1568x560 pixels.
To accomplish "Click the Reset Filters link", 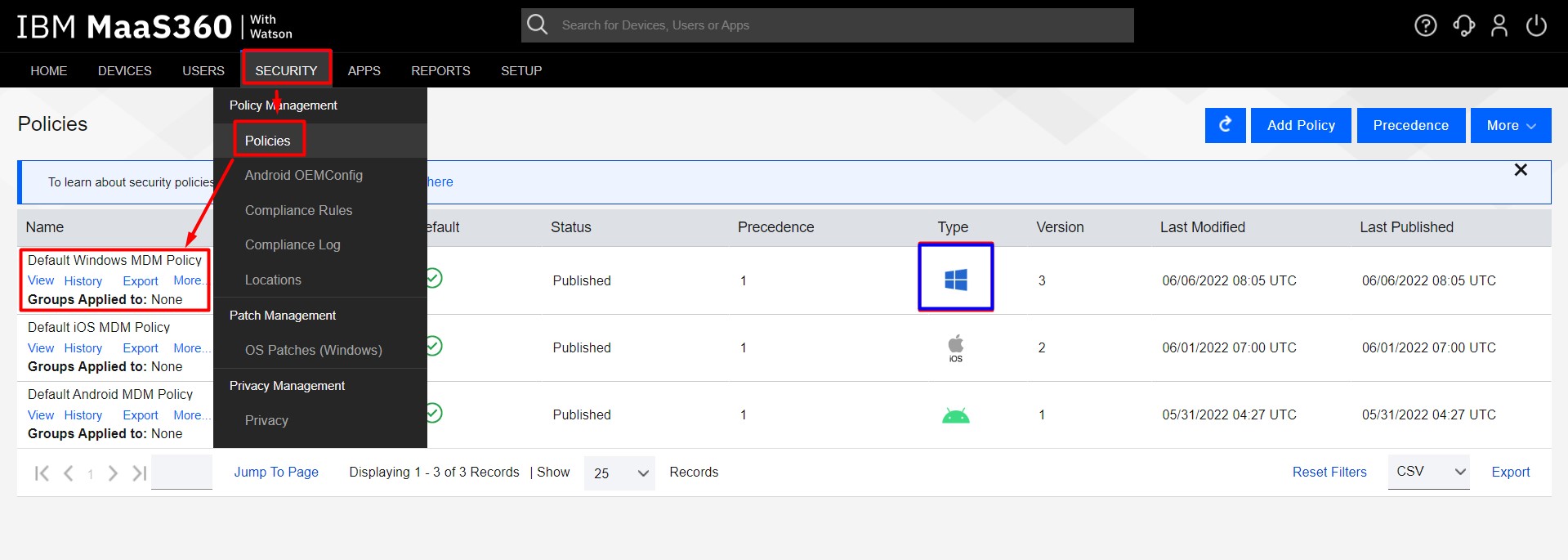I will click(1329, 472).
